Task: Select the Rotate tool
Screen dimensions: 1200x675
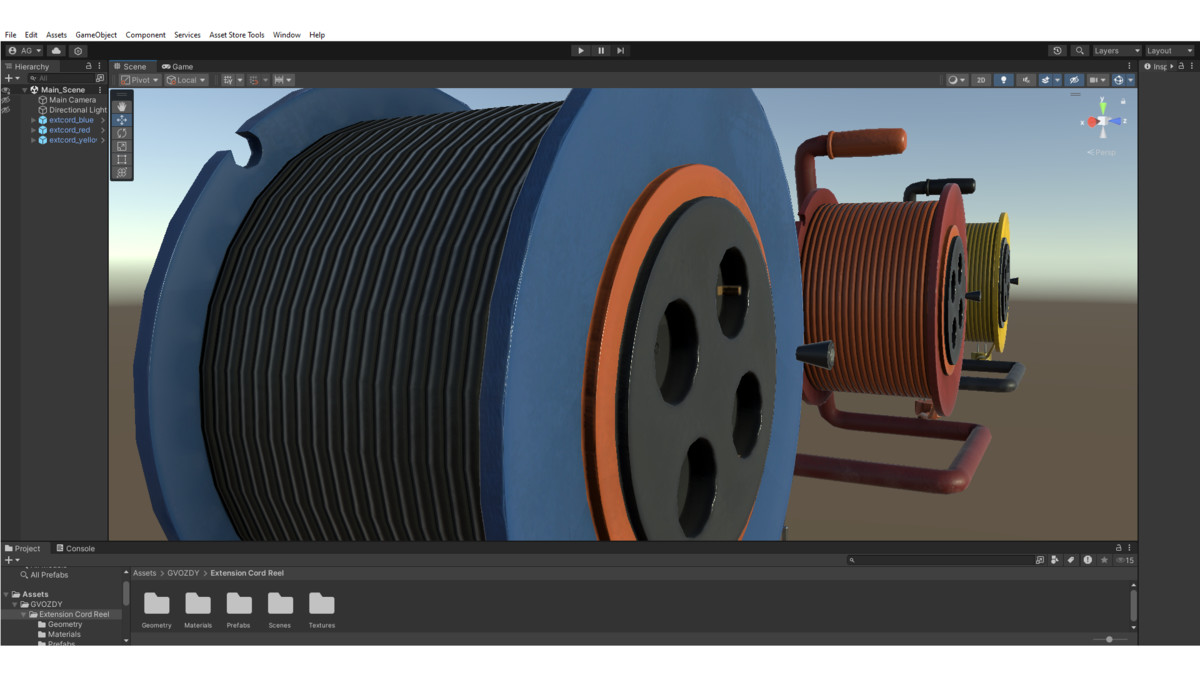Action: pos(121,133)
